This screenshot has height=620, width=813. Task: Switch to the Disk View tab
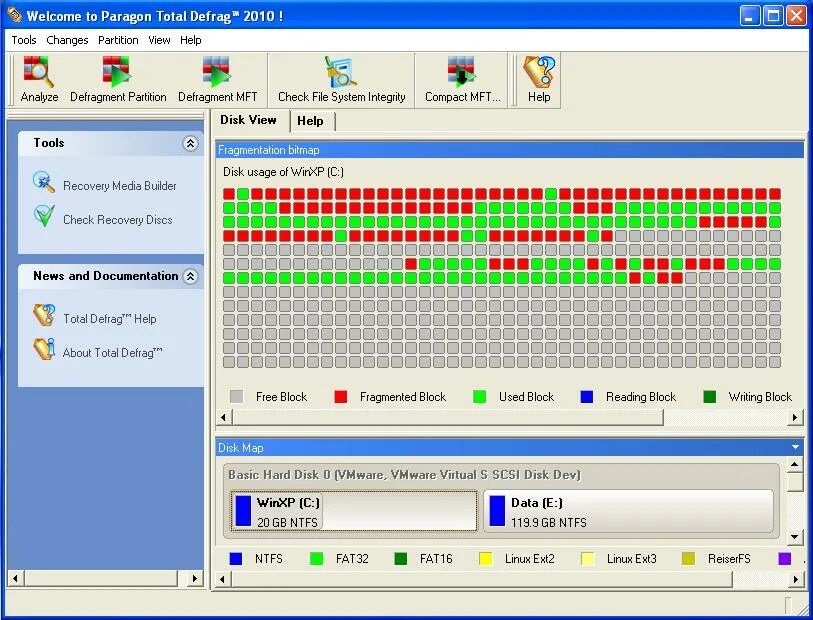[248, 120]
